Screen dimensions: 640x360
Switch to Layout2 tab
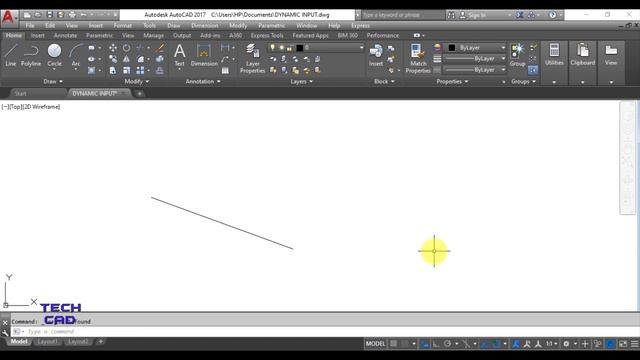coord(78,342)
